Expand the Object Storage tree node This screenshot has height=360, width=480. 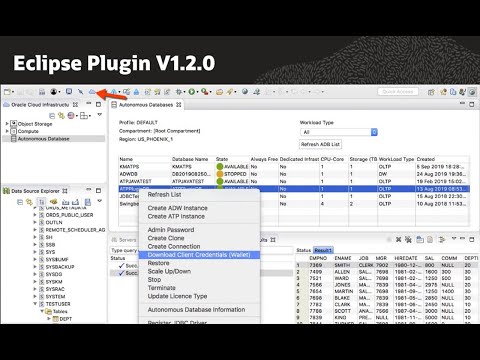click(x=7, y=124)
